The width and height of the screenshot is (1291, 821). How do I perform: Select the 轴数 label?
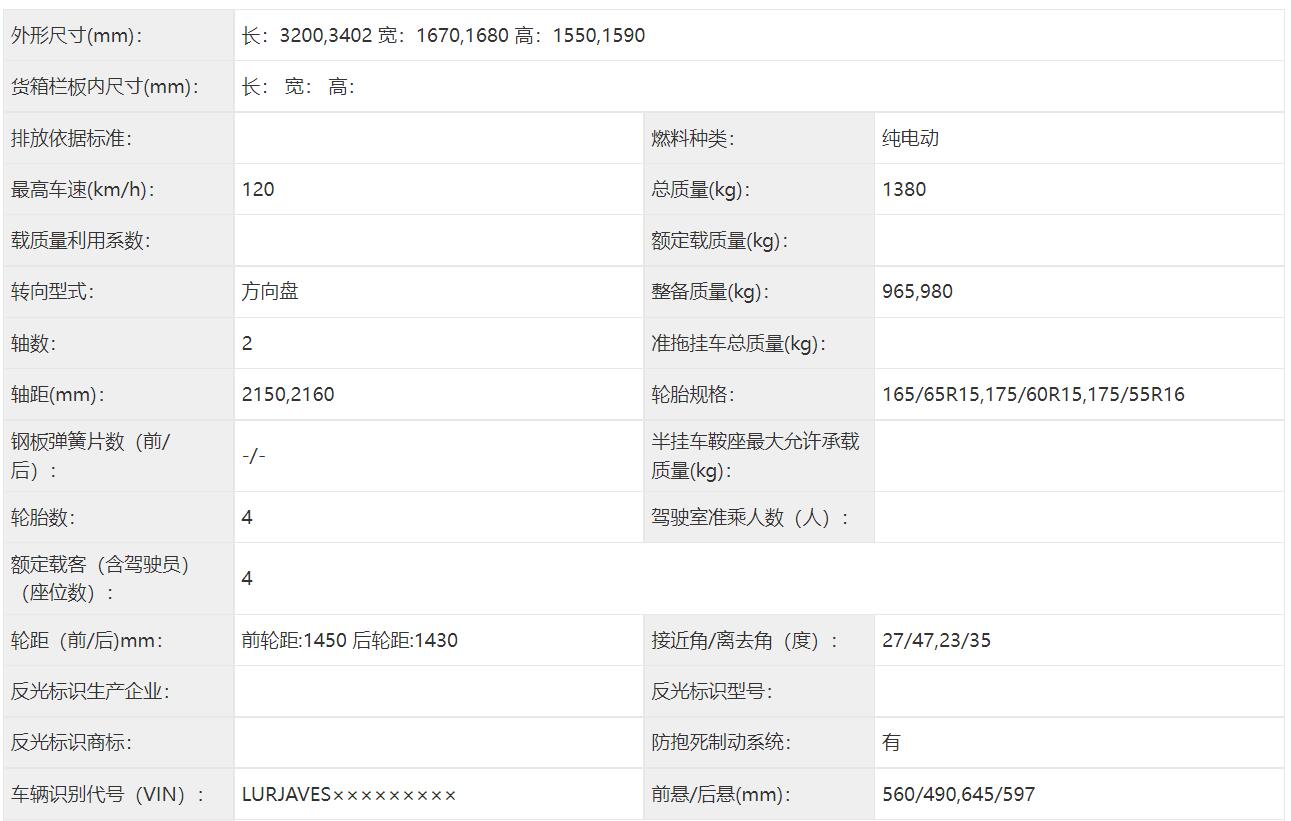click(33, 344)
